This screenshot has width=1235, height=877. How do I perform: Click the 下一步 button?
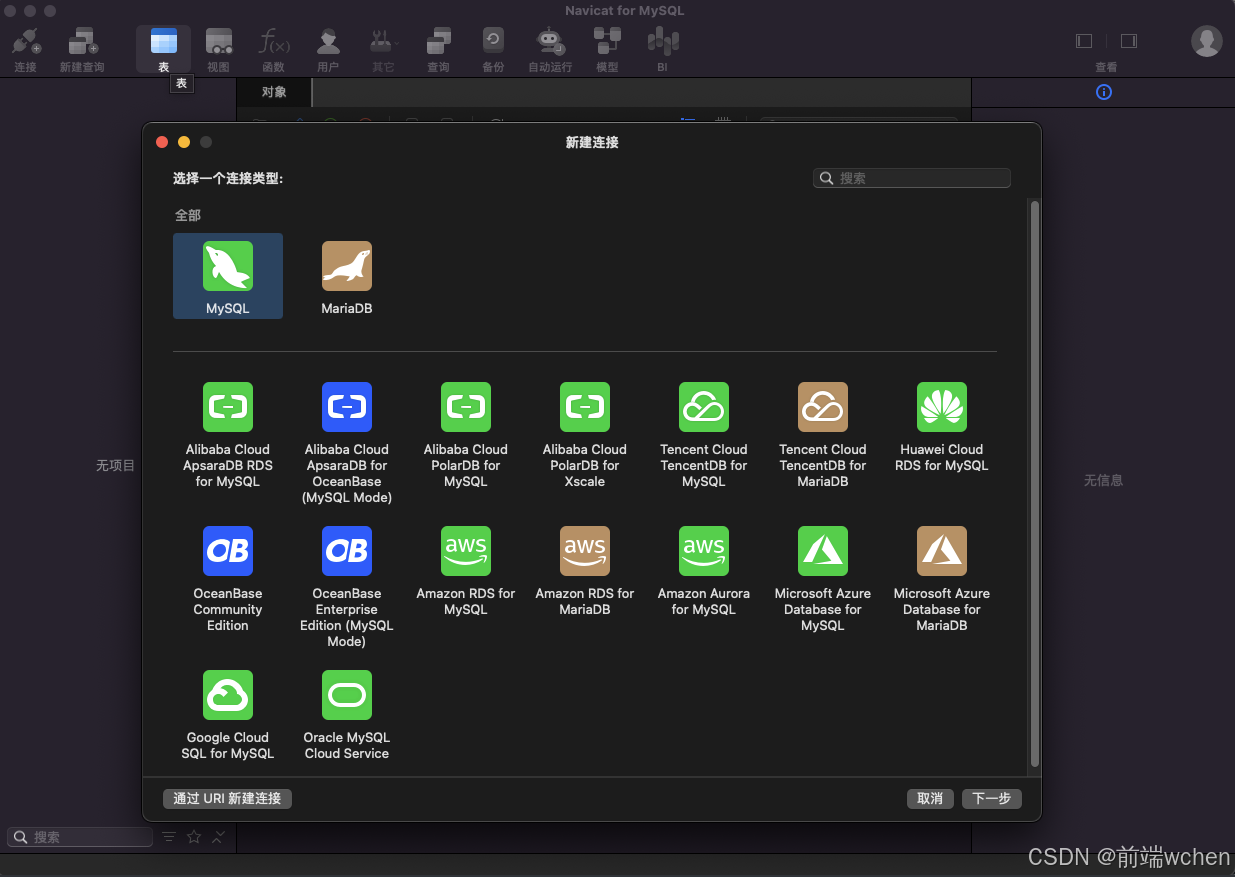[x=992, y=798]
